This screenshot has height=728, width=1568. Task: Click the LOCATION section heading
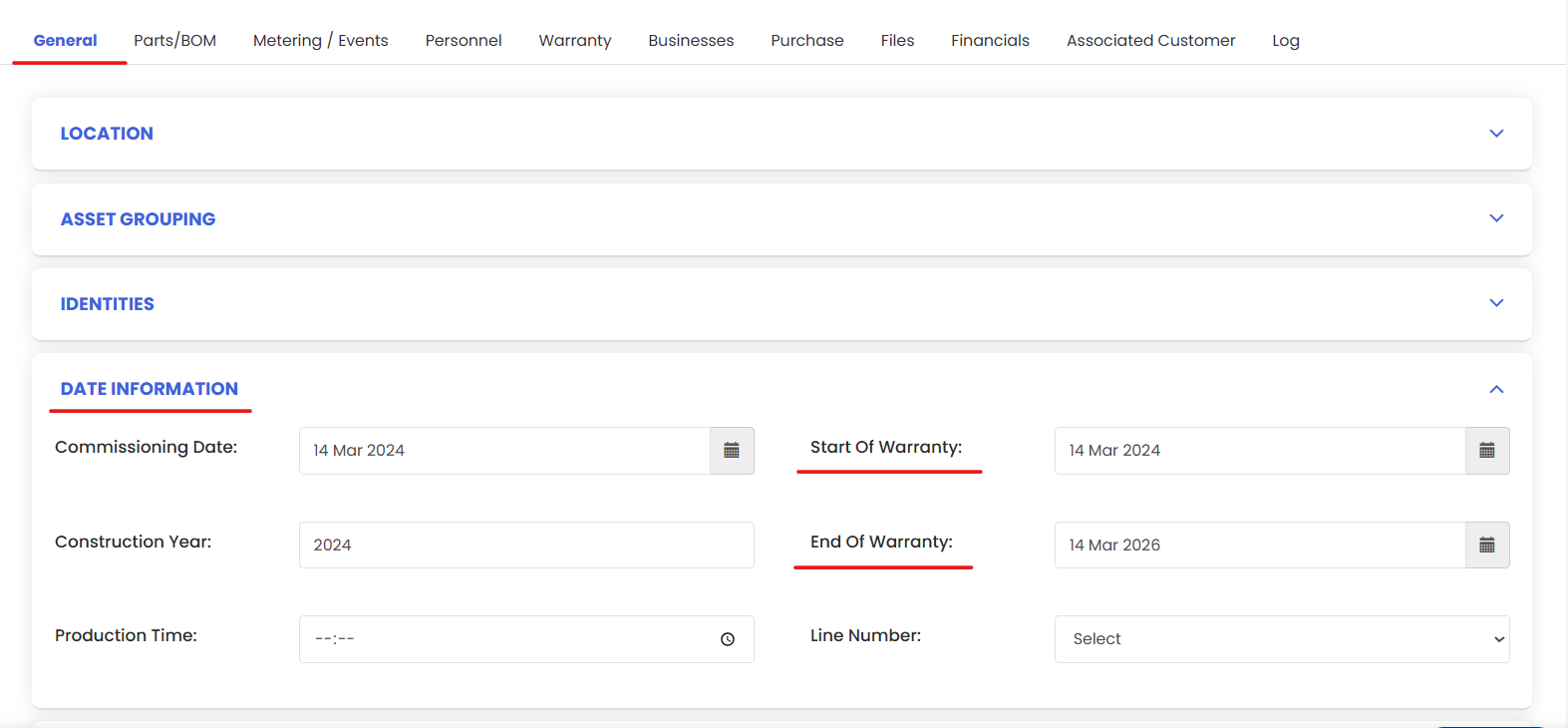(x=107, y=134)
